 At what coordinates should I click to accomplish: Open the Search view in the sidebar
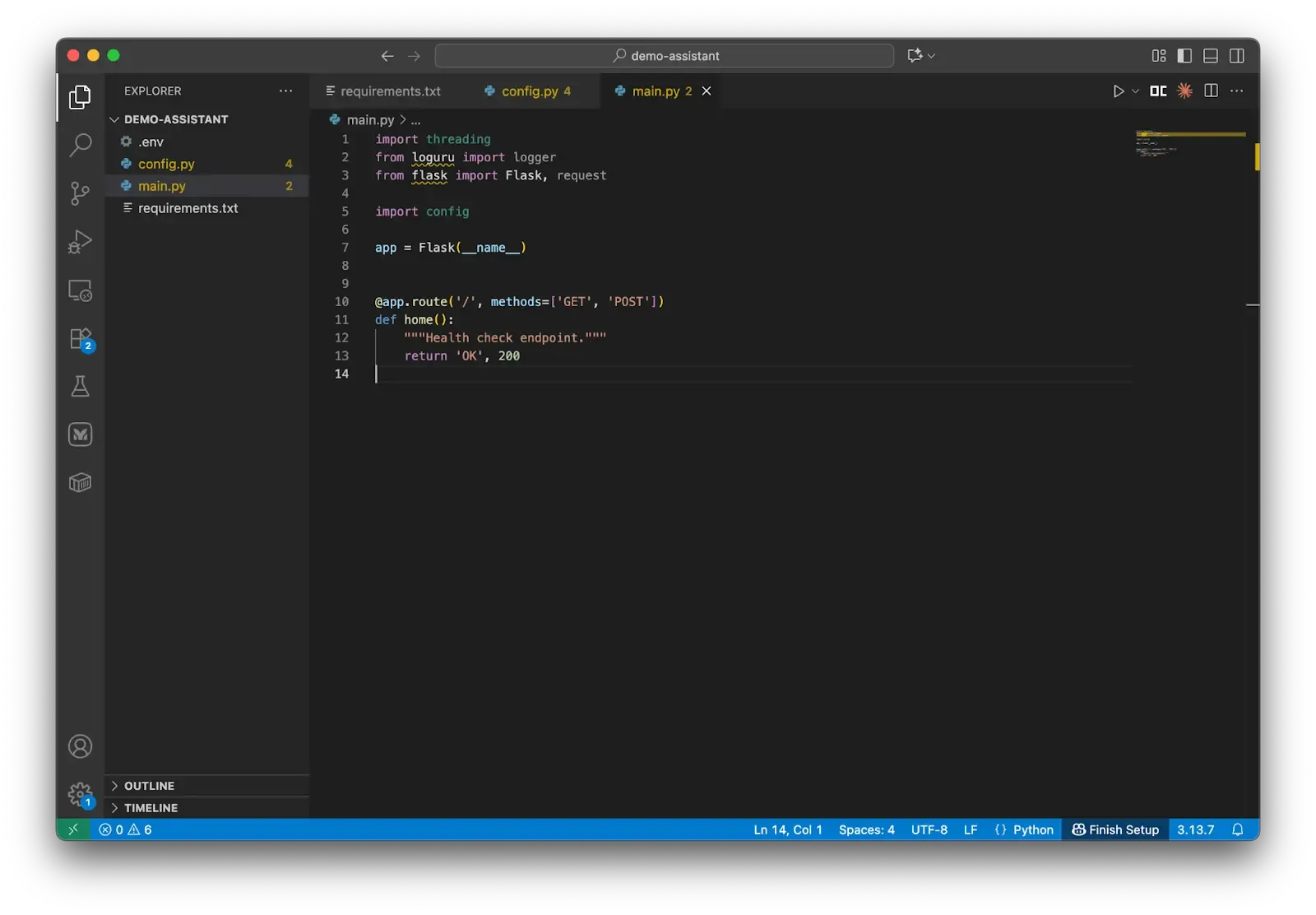80,145
